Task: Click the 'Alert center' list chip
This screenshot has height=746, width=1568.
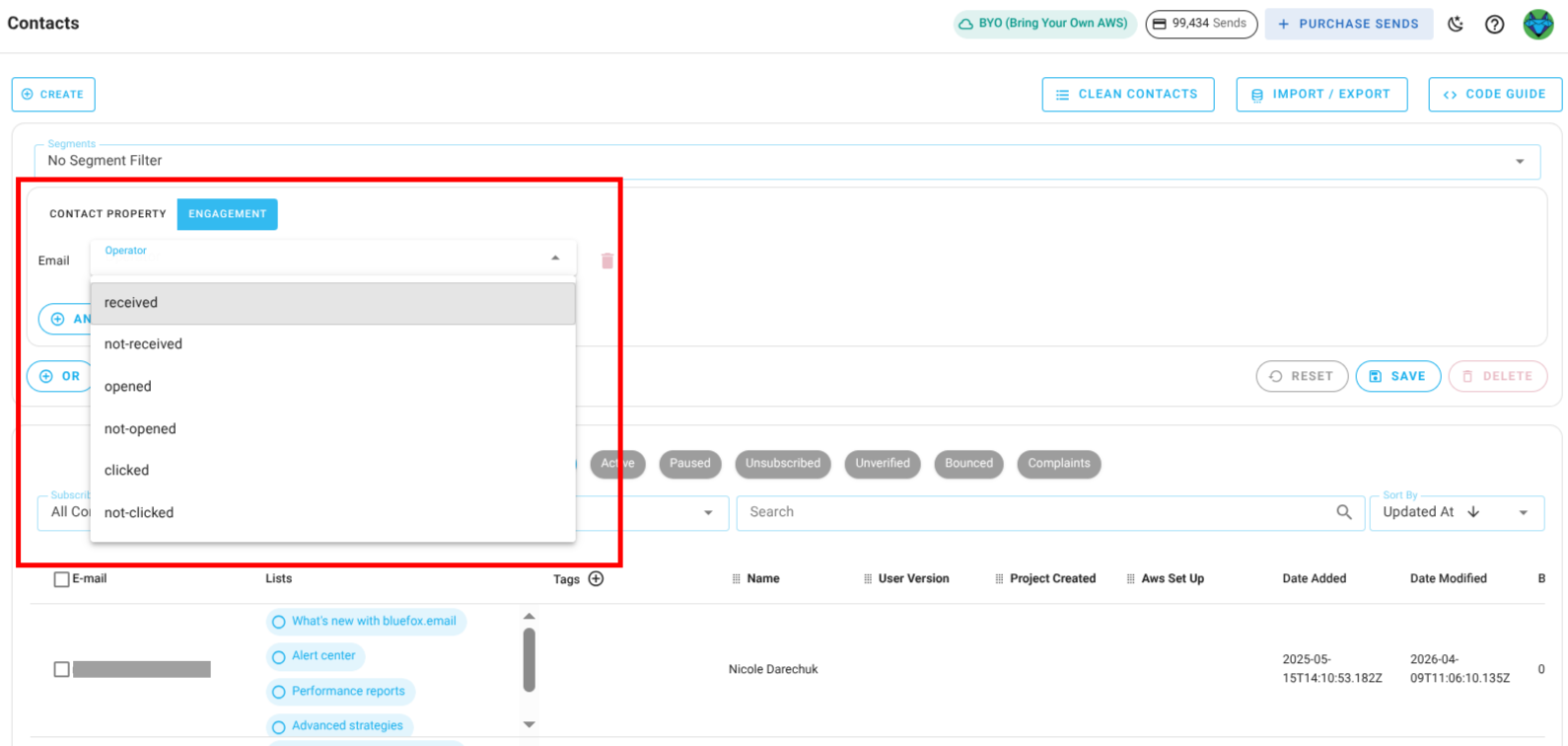Action: [316, 656]
